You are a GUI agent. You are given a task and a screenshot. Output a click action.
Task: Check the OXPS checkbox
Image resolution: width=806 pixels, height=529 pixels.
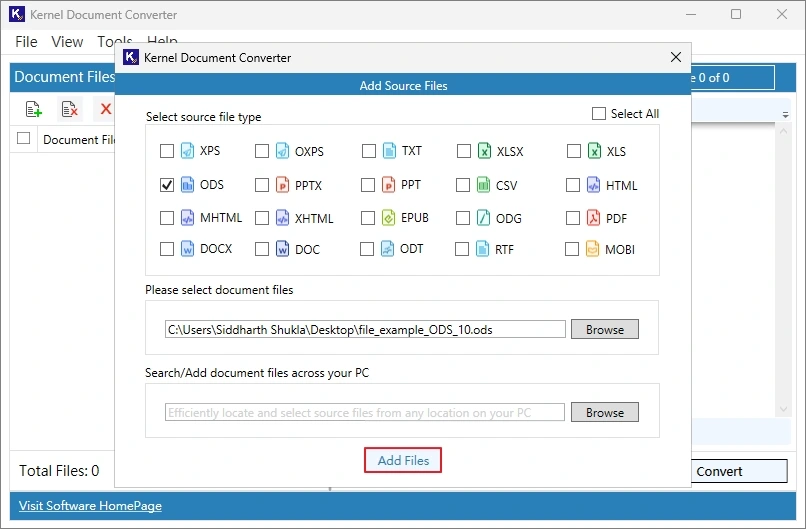262,151
